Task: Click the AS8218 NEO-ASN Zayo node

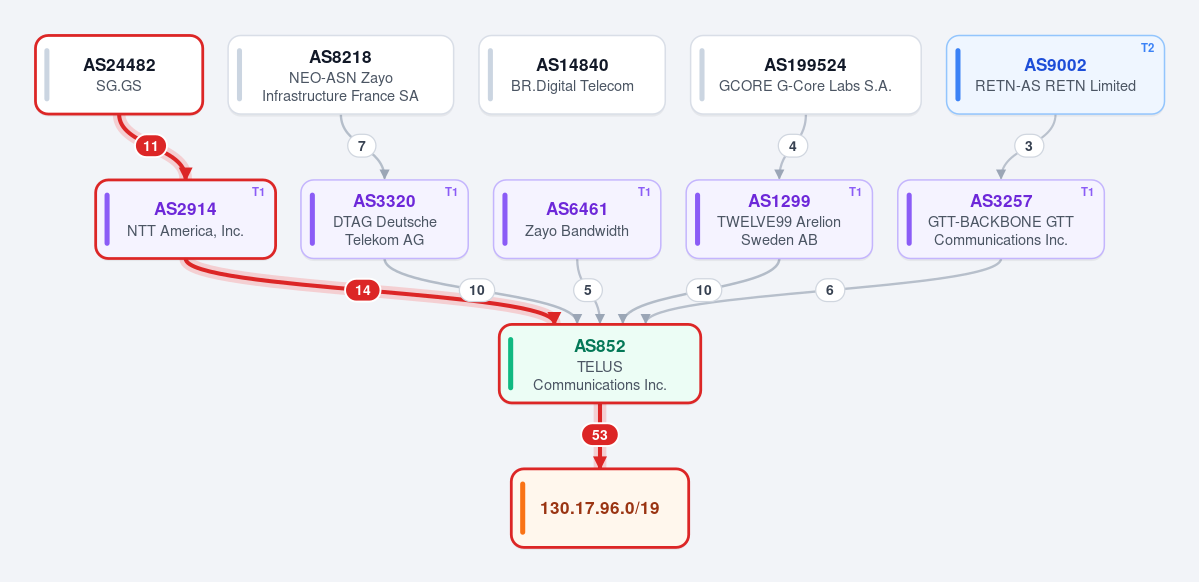Action: 340,75
